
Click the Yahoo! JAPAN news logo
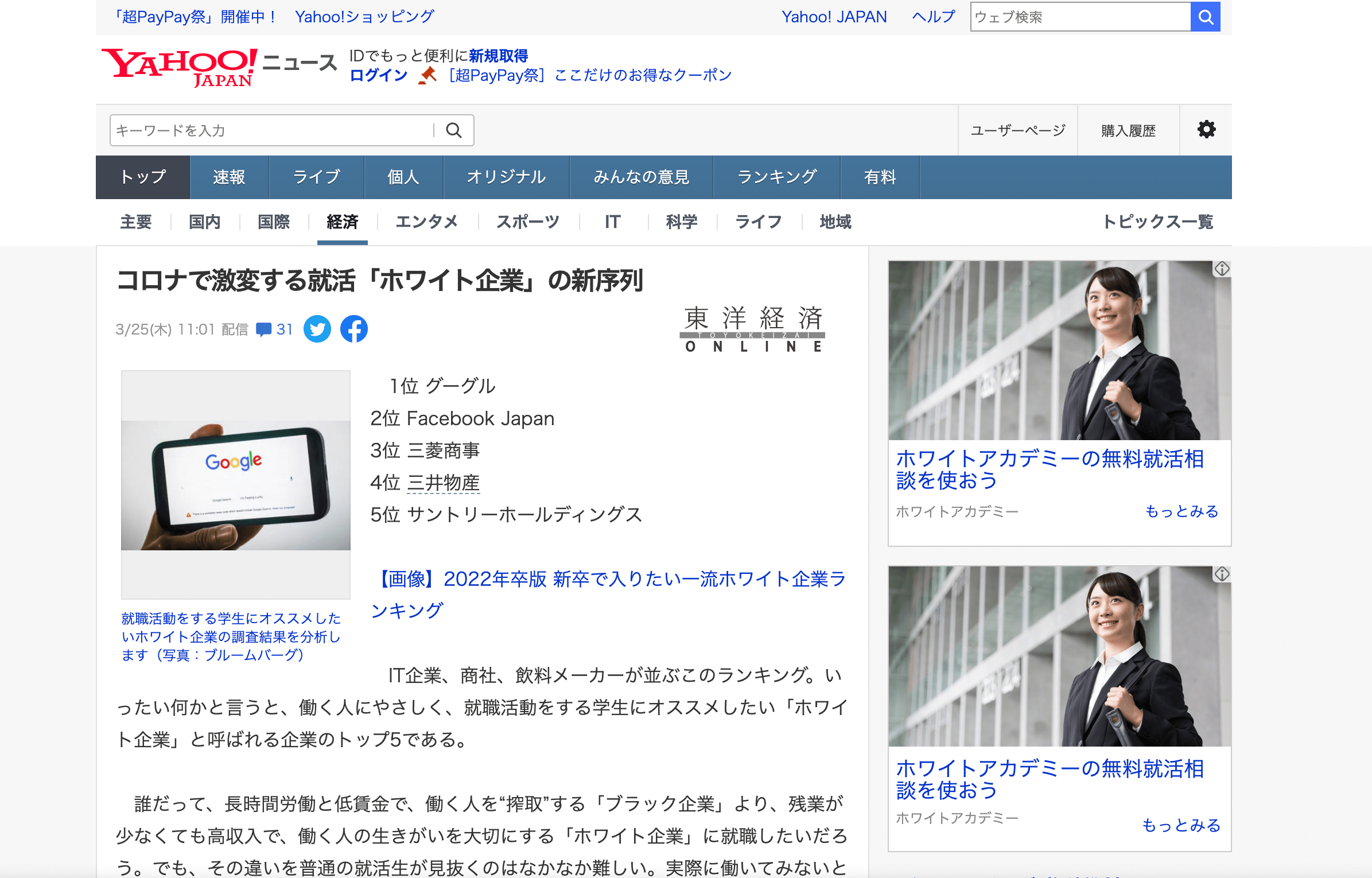click(x=219, y=68)
